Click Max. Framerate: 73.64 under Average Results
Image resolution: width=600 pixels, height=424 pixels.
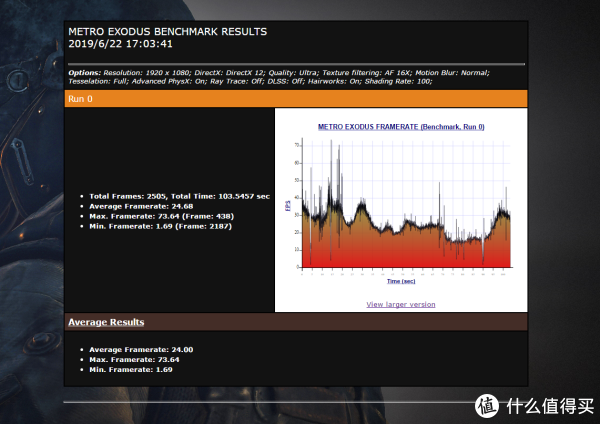[x=134, y=359]
